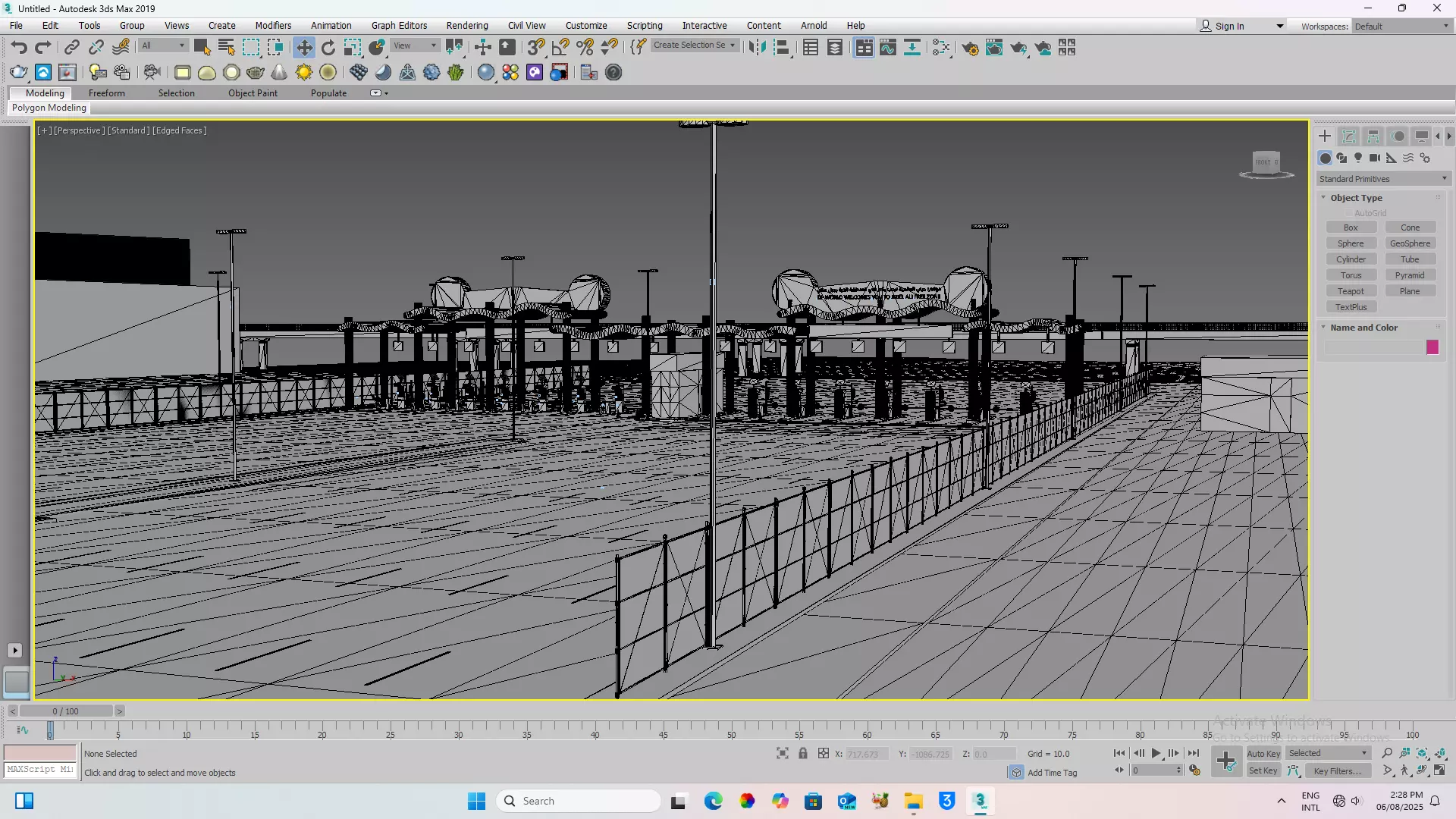Click the Key Filters button
This screenshot has height=819, width=1456.
1337,770
